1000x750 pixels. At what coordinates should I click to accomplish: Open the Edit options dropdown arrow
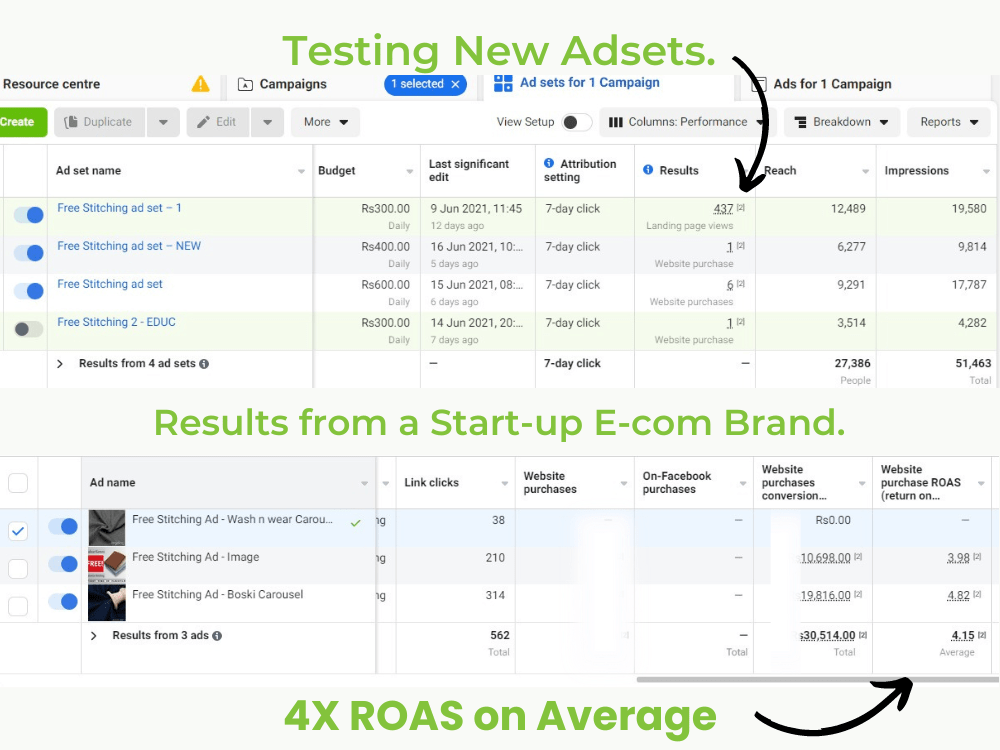[267, 122]
